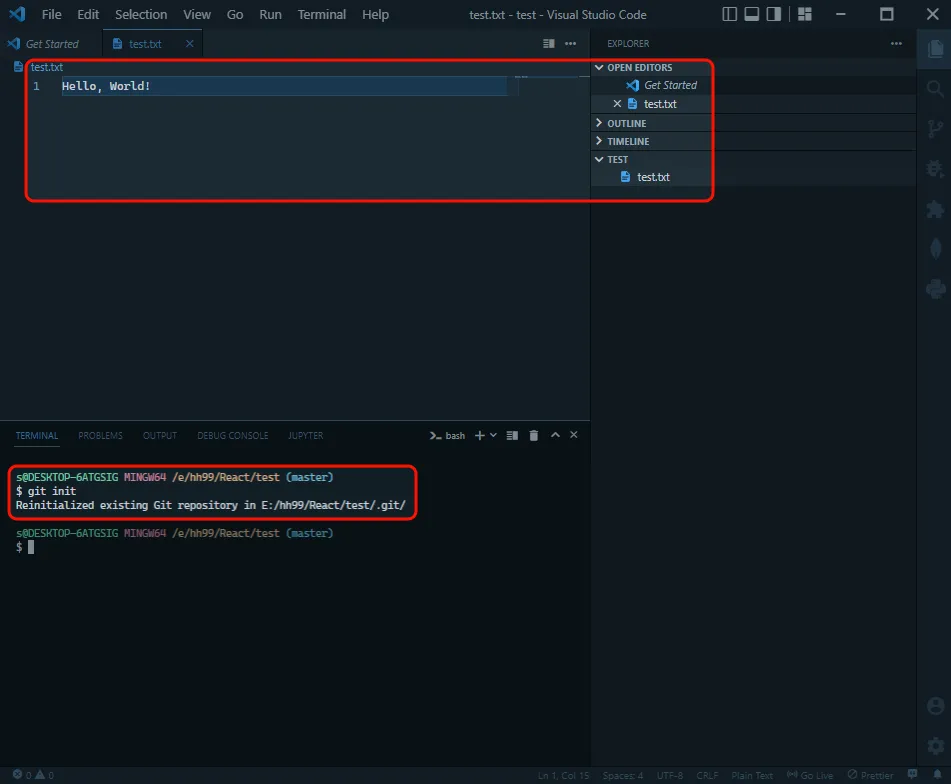The image size is (951, 784).
Task: Maximize the panel with the up chevron
Action: pyautogui.click(x=555, y=435)
